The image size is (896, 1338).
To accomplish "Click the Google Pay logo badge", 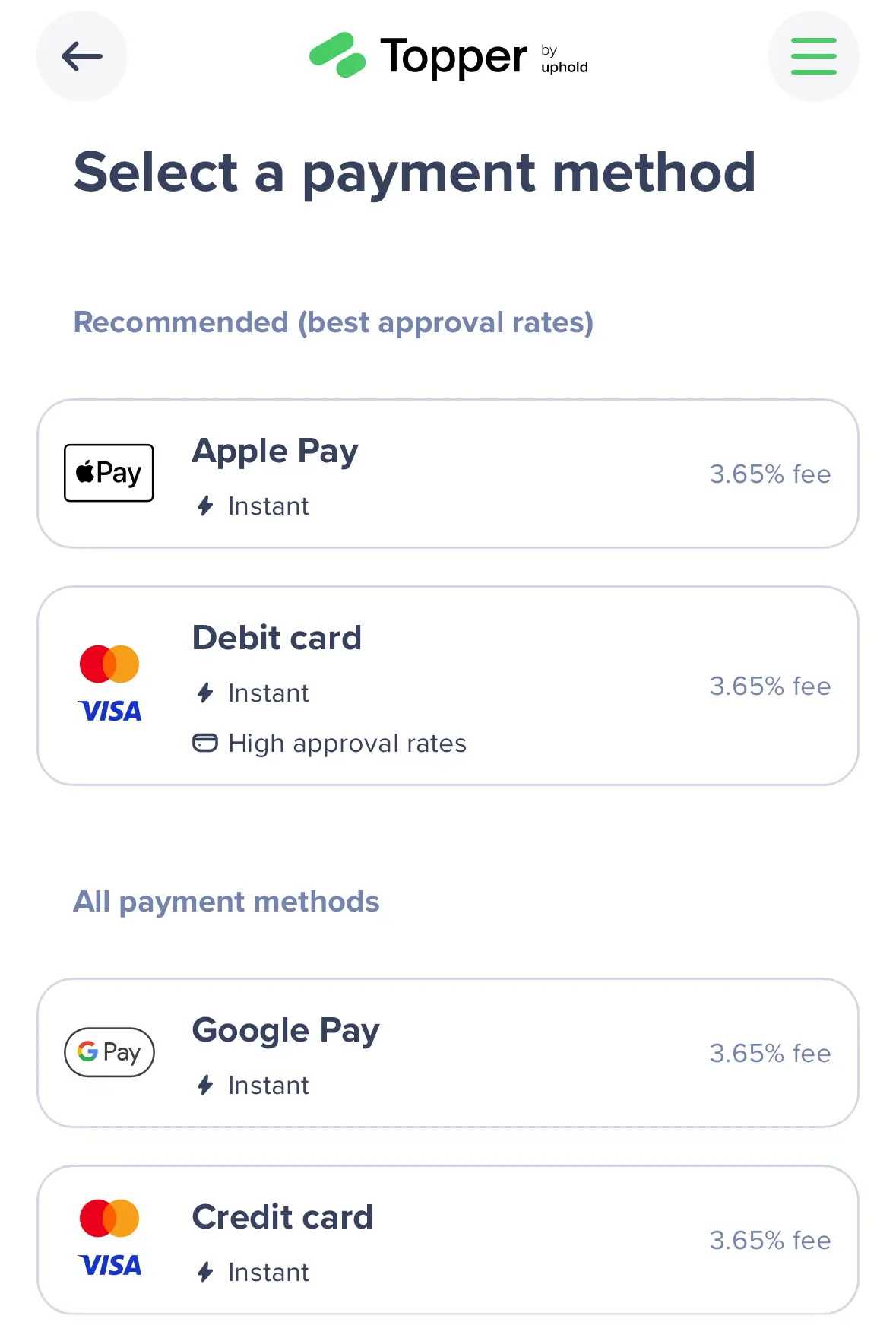I will pos(109,1052).
